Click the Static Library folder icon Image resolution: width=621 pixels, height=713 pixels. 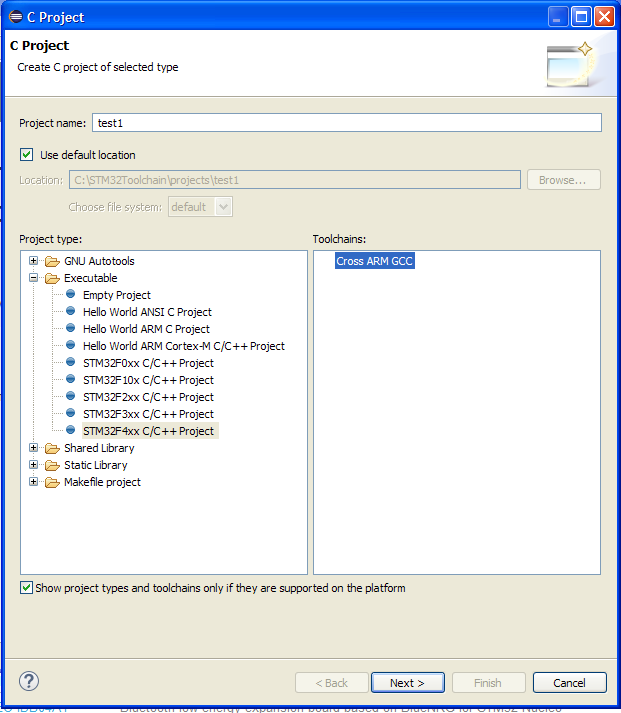point(52,466)
